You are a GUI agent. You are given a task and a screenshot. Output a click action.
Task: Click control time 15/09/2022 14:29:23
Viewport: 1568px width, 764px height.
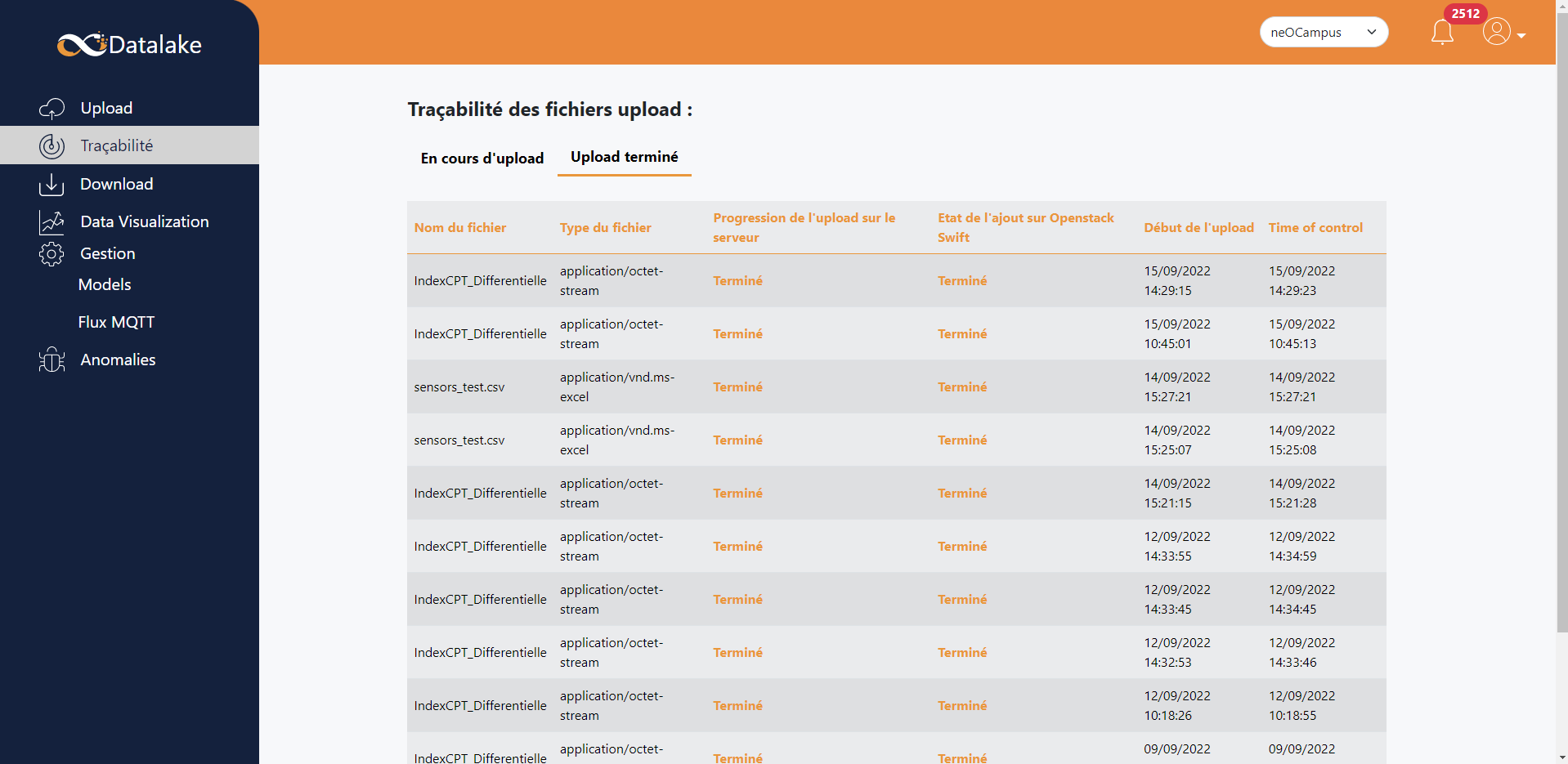(1301, 280)
